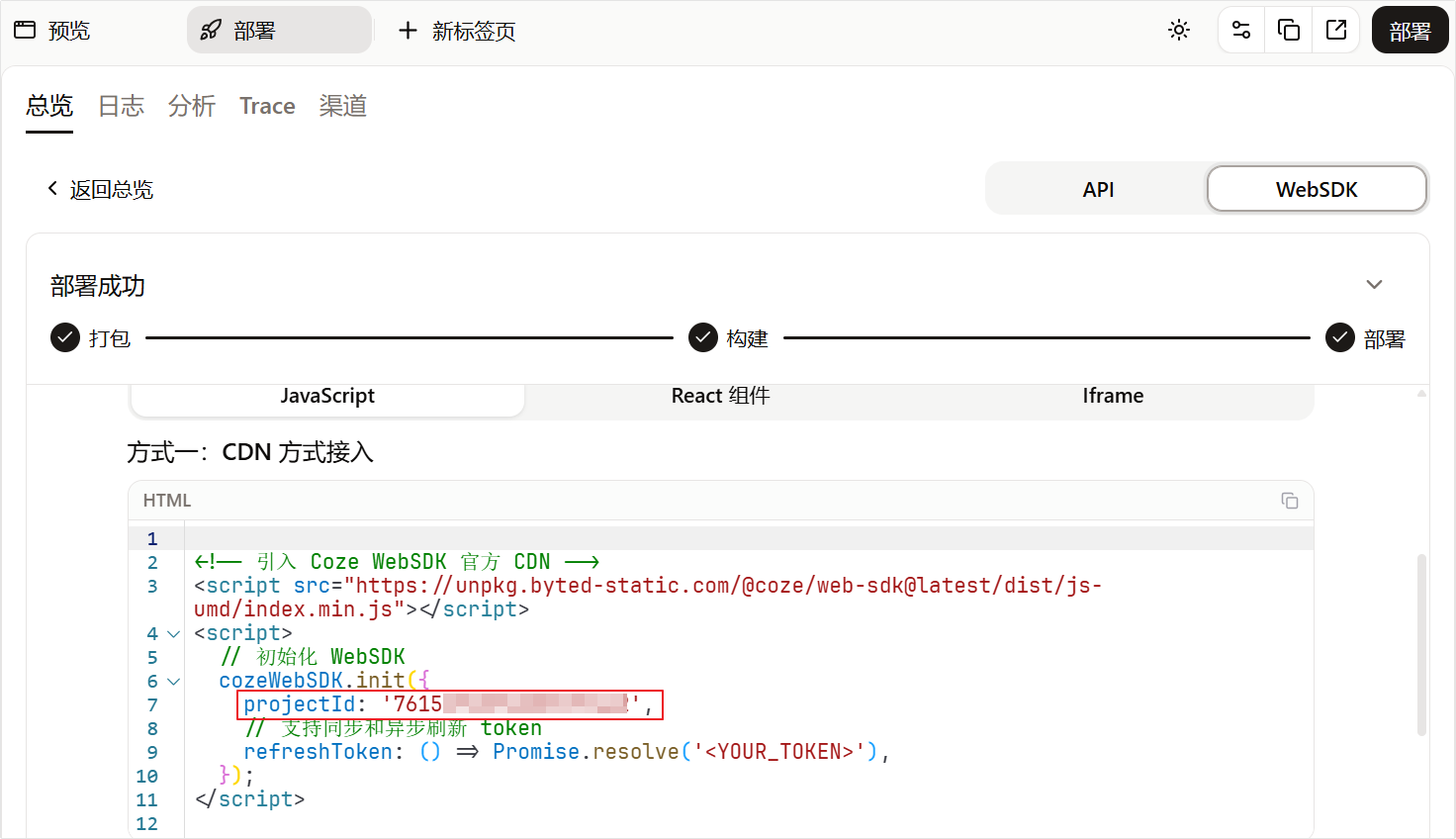1456x839 pixels.
Task: Open the 渠道 tab
Action: click(343, 106)
